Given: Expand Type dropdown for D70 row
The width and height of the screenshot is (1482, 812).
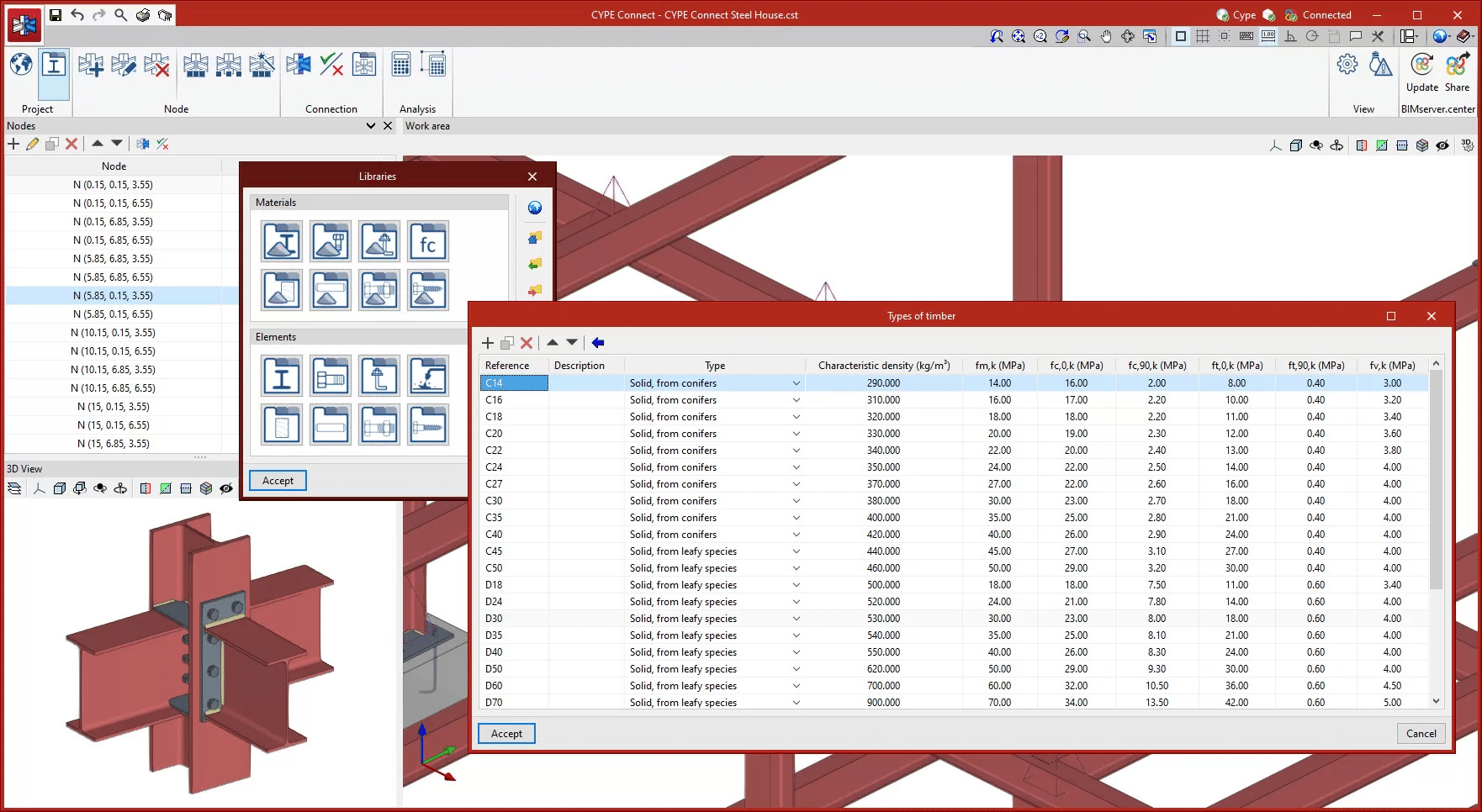Looking at the screenshot, I should click(x=796, y=703).
